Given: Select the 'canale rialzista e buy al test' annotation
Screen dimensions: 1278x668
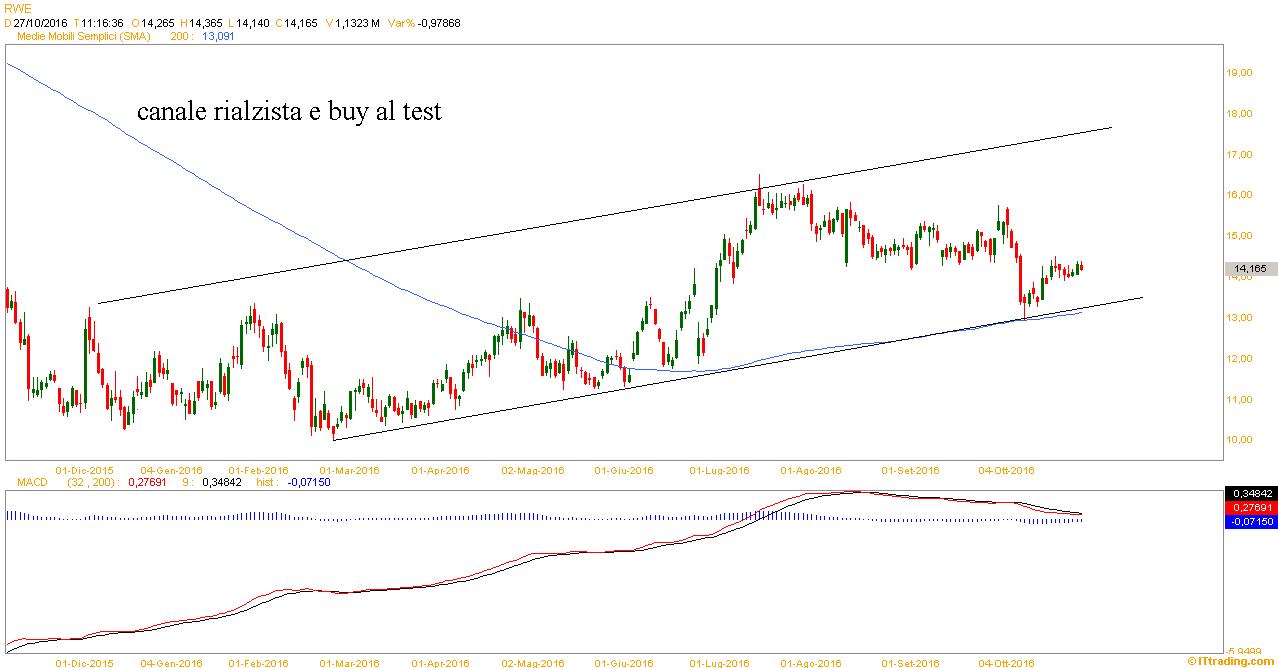Looking at the screenshot, I should coord(289,112).
